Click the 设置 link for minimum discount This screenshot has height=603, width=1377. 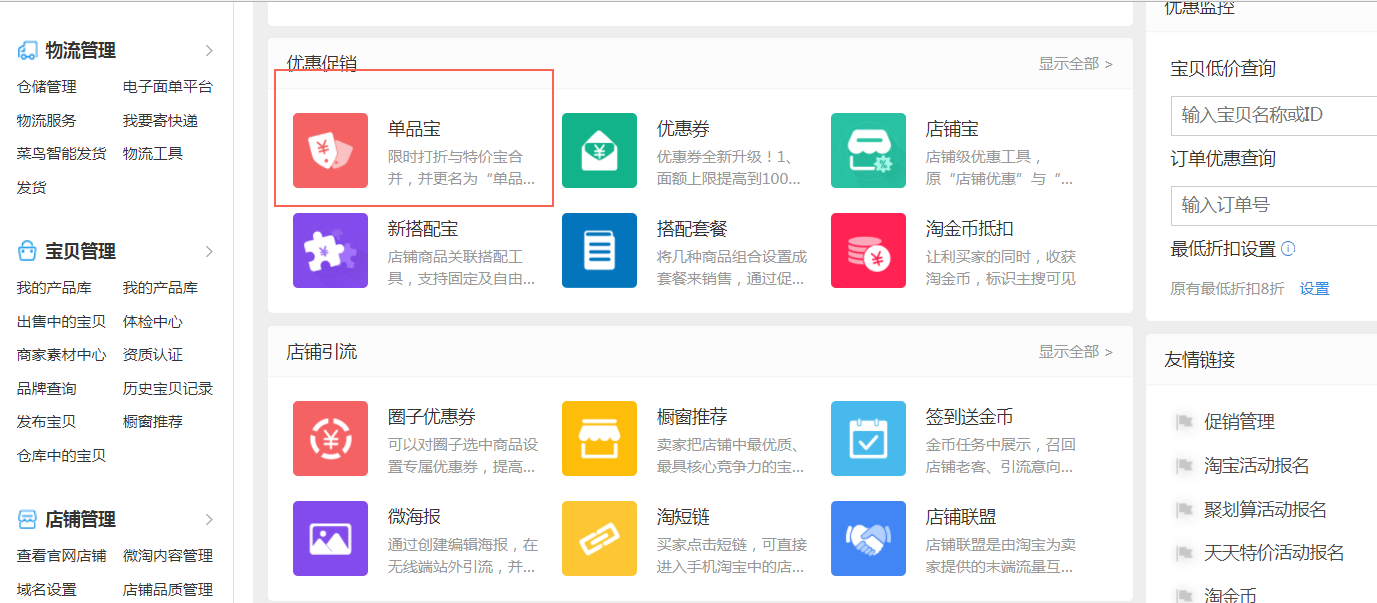[x=1315, y=289]
